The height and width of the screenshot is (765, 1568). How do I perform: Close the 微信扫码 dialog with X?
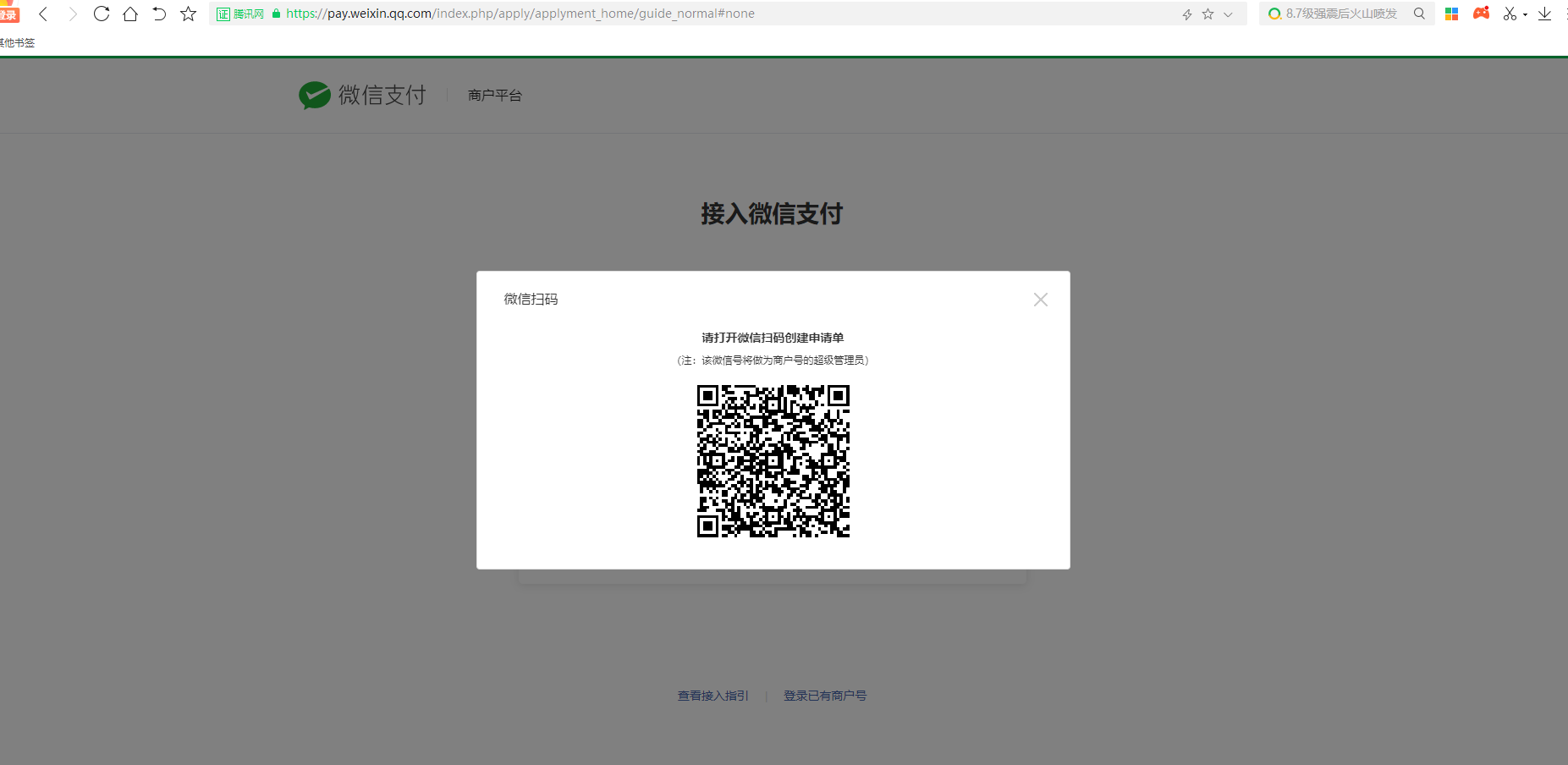pos(1041,300)
